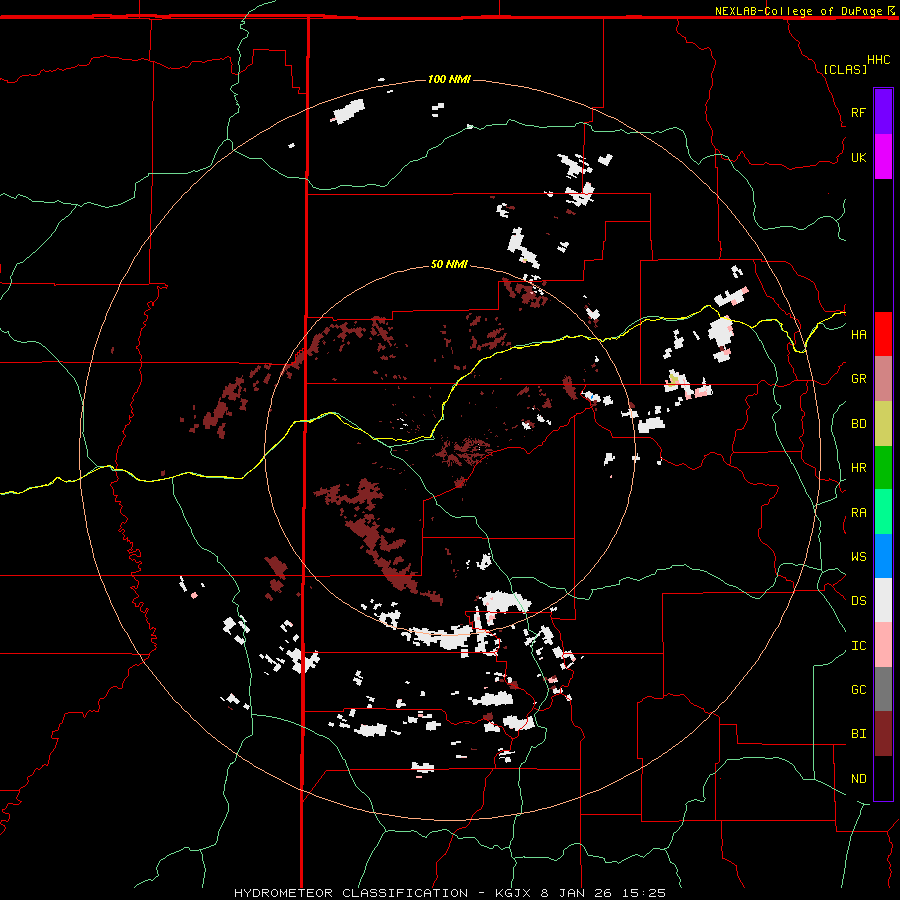The image size is (900, 900).
Task: Click the HR legend label
Action: [858, 468]
